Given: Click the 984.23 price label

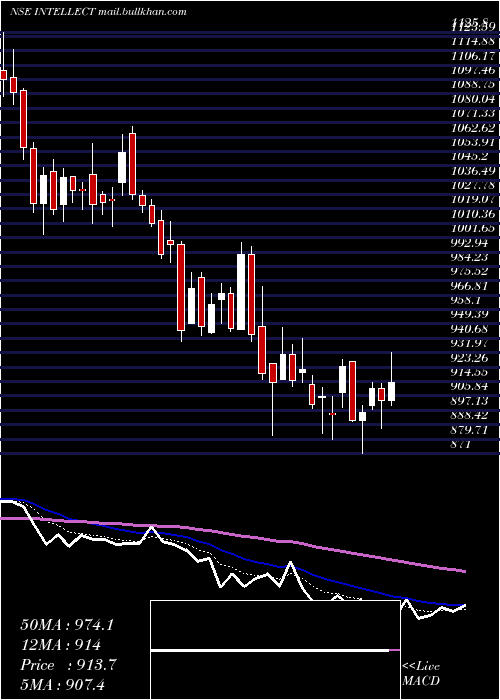Looking at the screenshot, I should (469, 257).
